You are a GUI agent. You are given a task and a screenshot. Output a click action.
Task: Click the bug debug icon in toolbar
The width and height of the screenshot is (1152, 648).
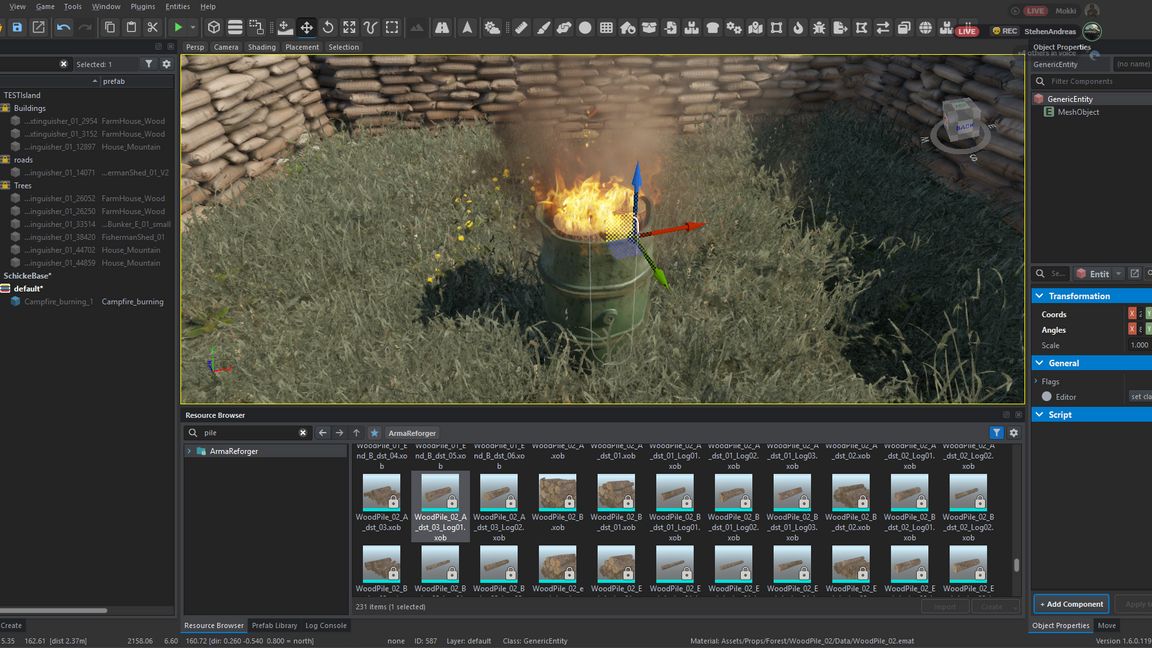820,28
